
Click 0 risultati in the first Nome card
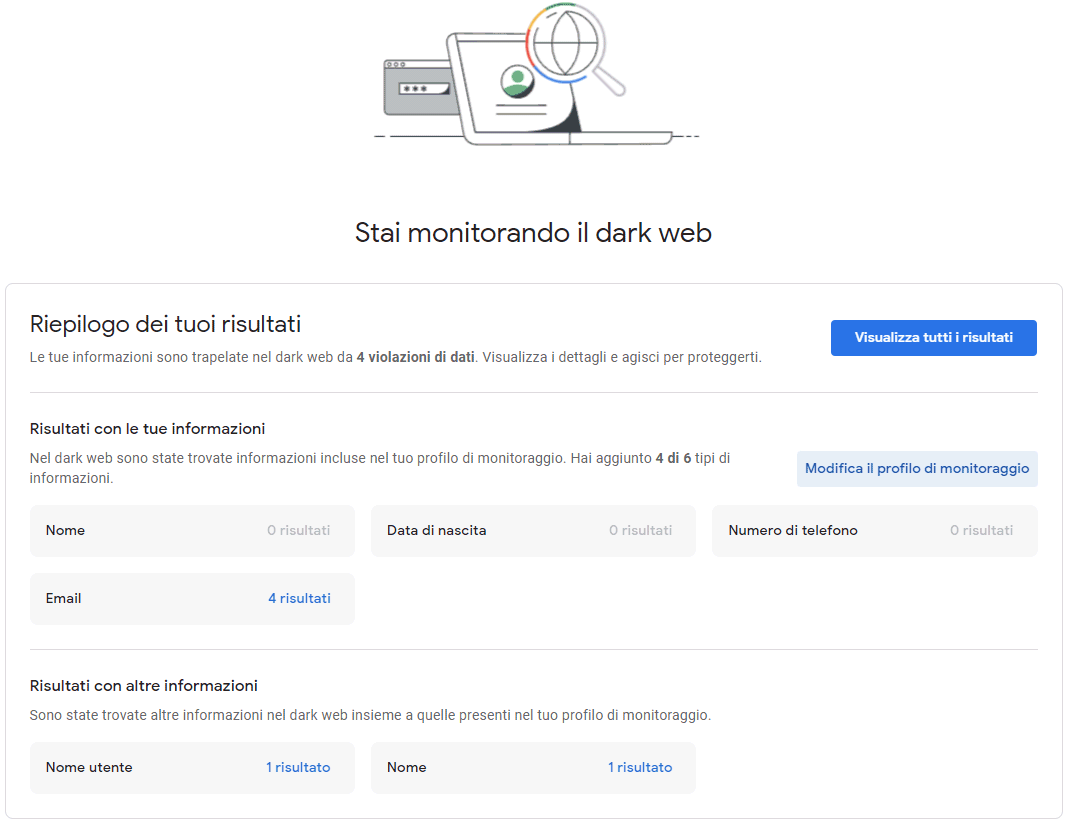pyautogui.click(x=298, y=531)
